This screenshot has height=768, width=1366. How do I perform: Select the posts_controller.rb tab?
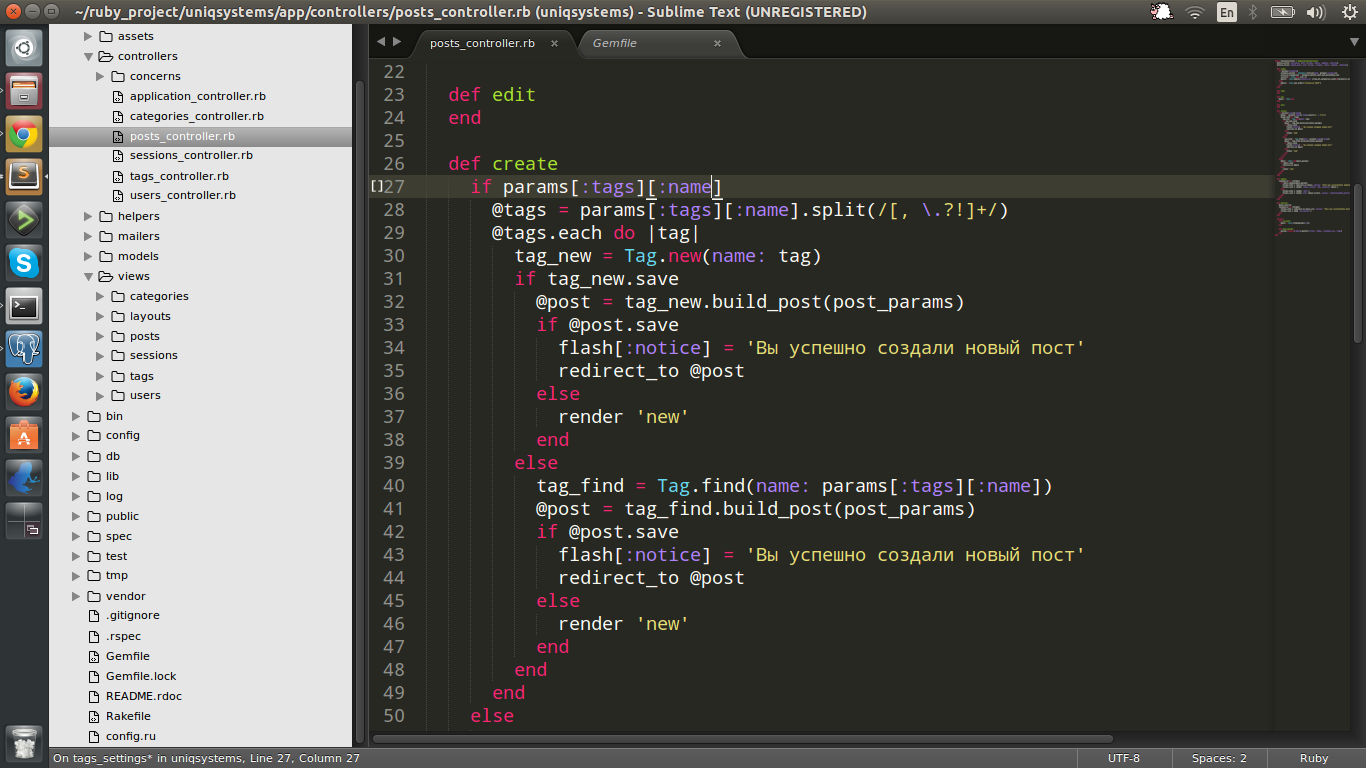(x=482, y=43)
